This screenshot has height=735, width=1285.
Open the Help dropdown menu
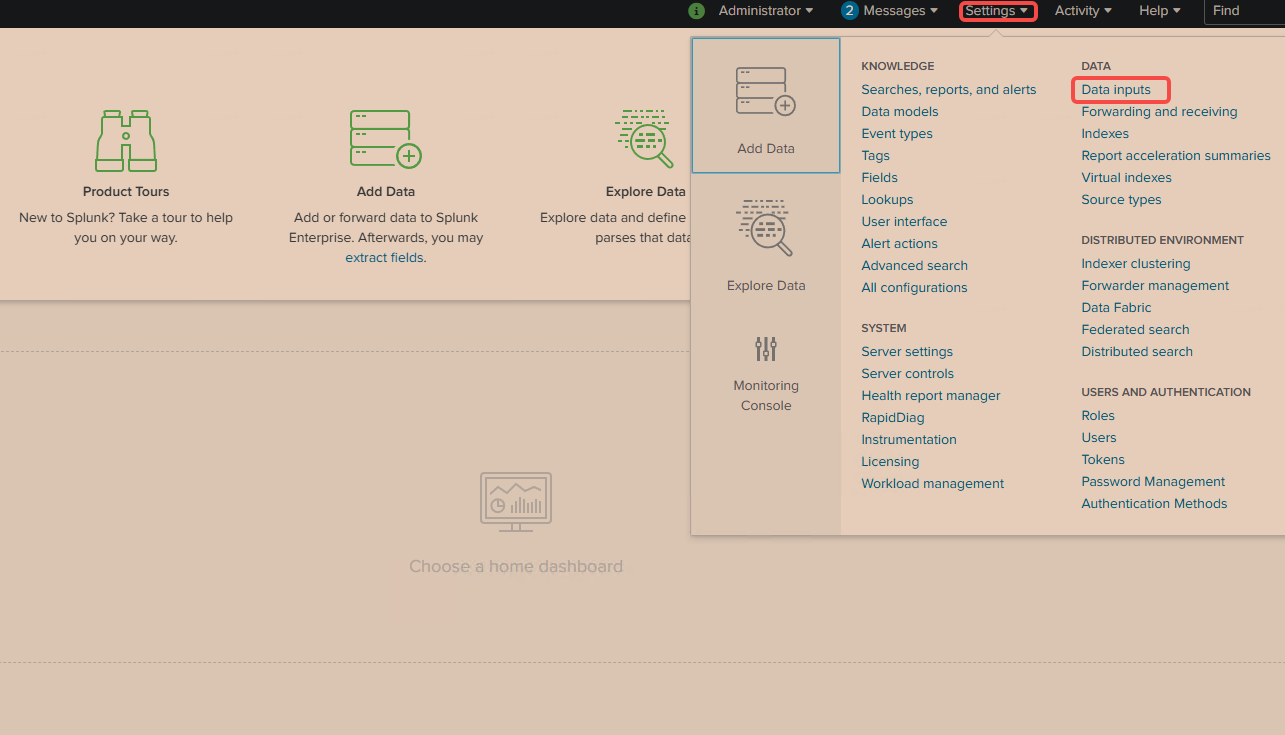pos(1160,11)
